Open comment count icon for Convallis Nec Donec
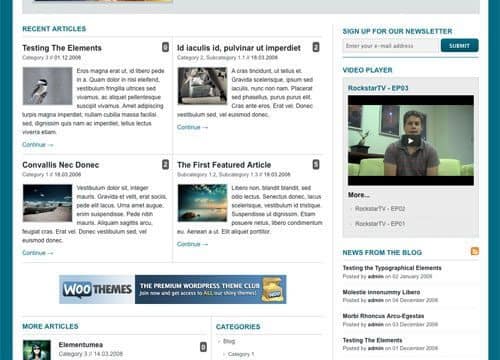This screenshot has width=500, height=360. (165, 164)
